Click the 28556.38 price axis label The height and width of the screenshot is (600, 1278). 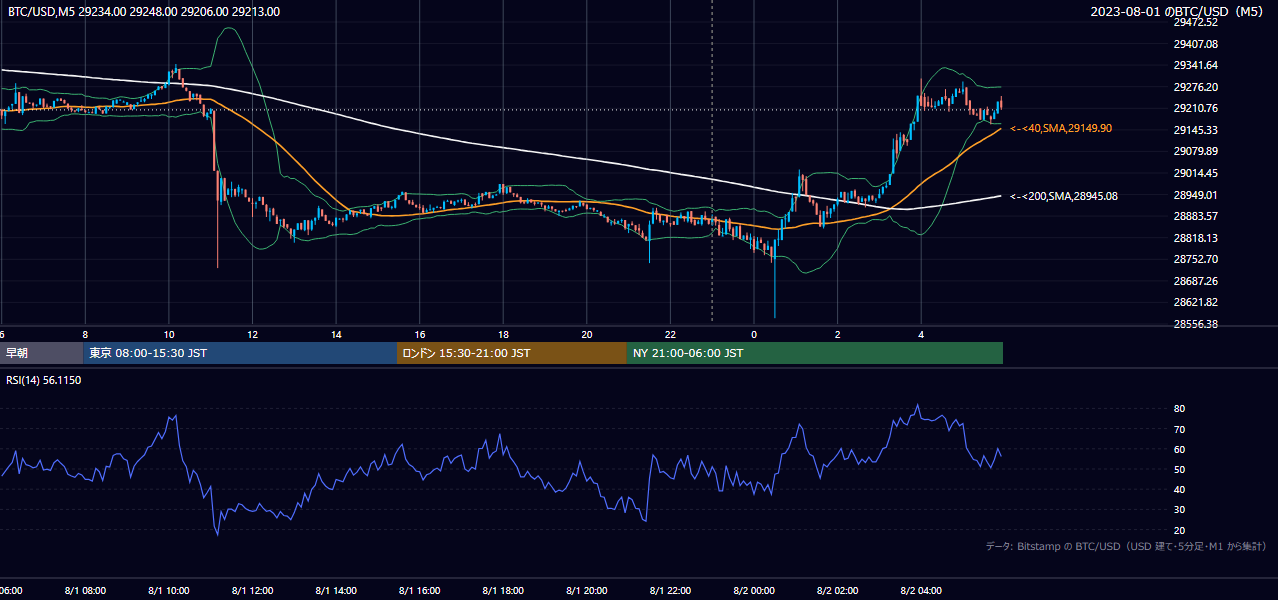coord(1195,324)
